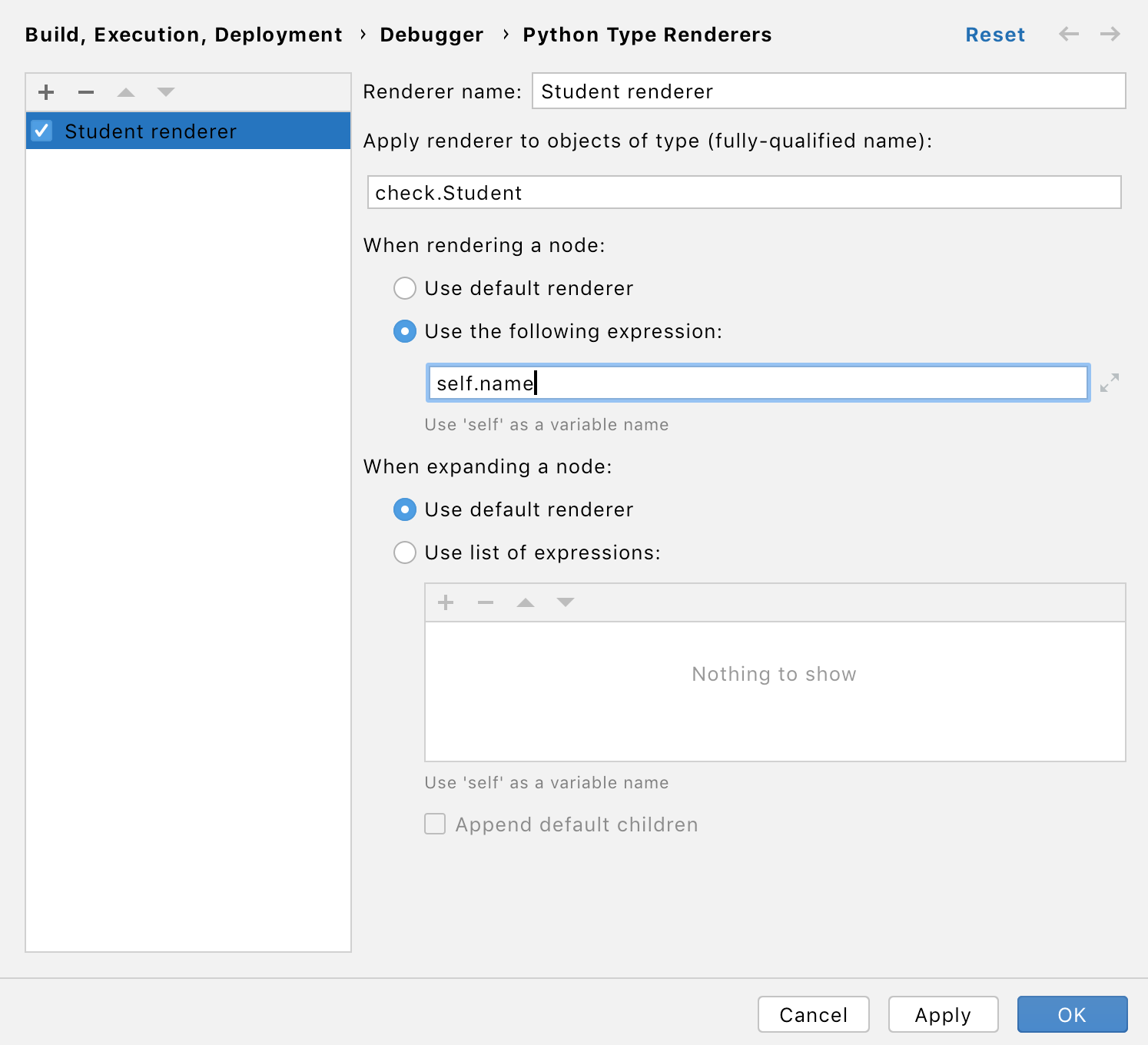Select Use default renderer for rendering nodes
Viewport: 1148px width, 1045px height.
[x=405, y=288]
